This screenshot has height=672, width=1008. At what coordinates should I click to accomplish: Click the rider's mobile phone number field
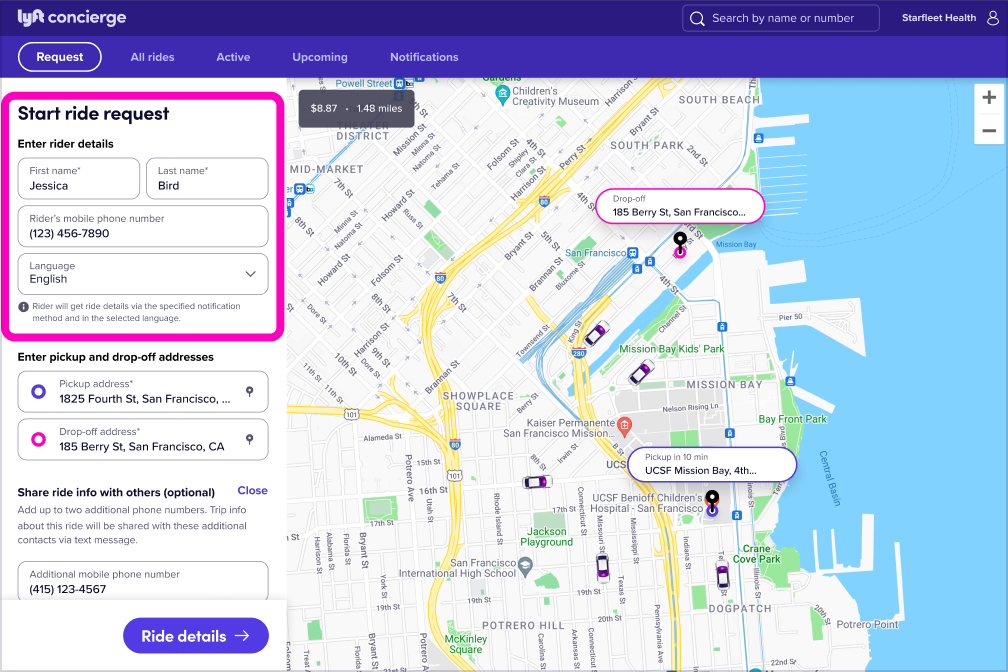click(143, 226)
